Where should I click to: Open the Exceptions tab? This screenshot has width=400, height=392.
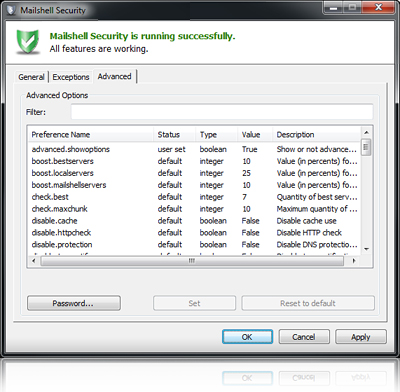coord(71,77)
